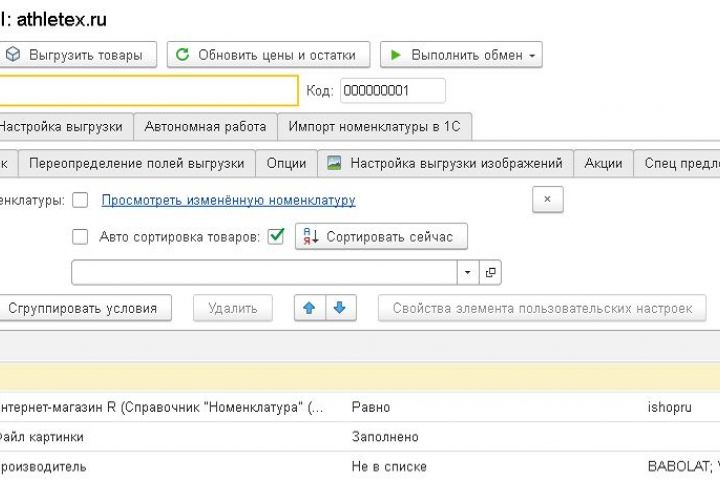720x480 pixels.
Task: Open 'Переопределение полей выгрузки' tab
Action: (x=136, y=163)
